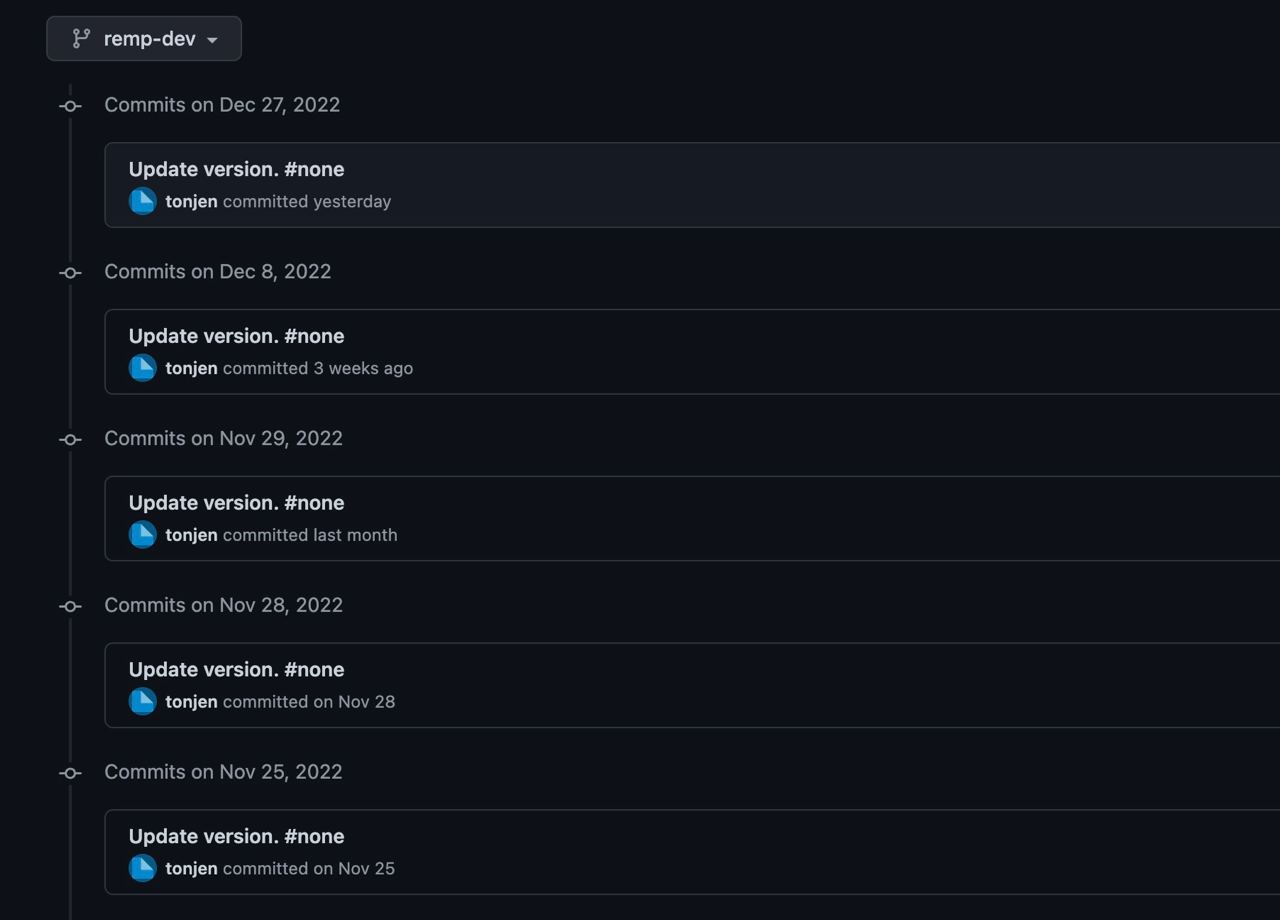Screen dimensions: 1280x920
Task: Click tonjen's avatar on the Nov 28 commit
Action: pyautogui.click(x=143, y=702)
